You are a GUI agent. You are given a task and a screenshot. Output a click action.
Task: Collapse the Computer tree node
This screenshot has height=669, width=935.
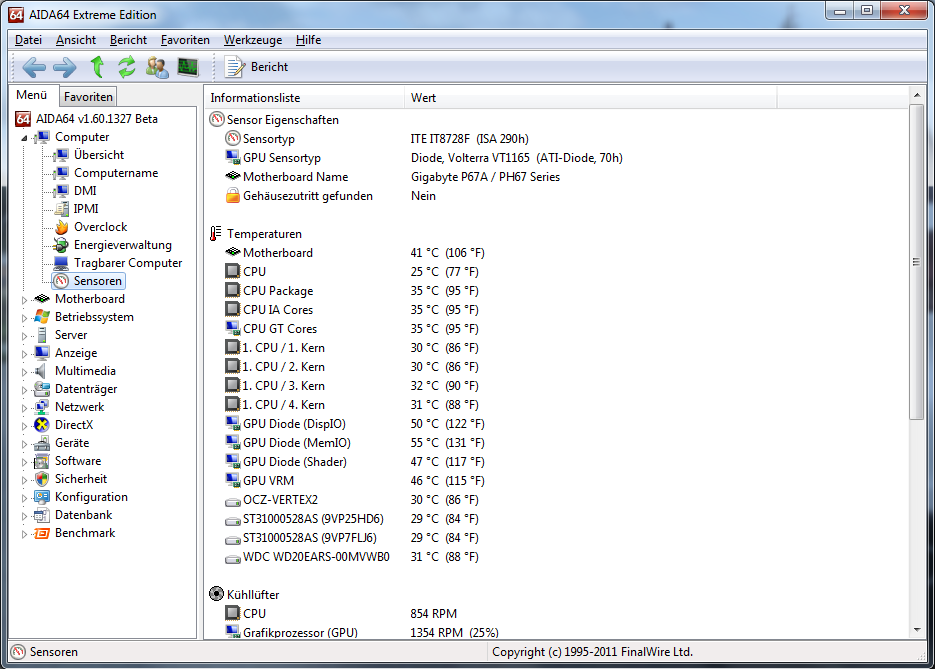point(24,138)
